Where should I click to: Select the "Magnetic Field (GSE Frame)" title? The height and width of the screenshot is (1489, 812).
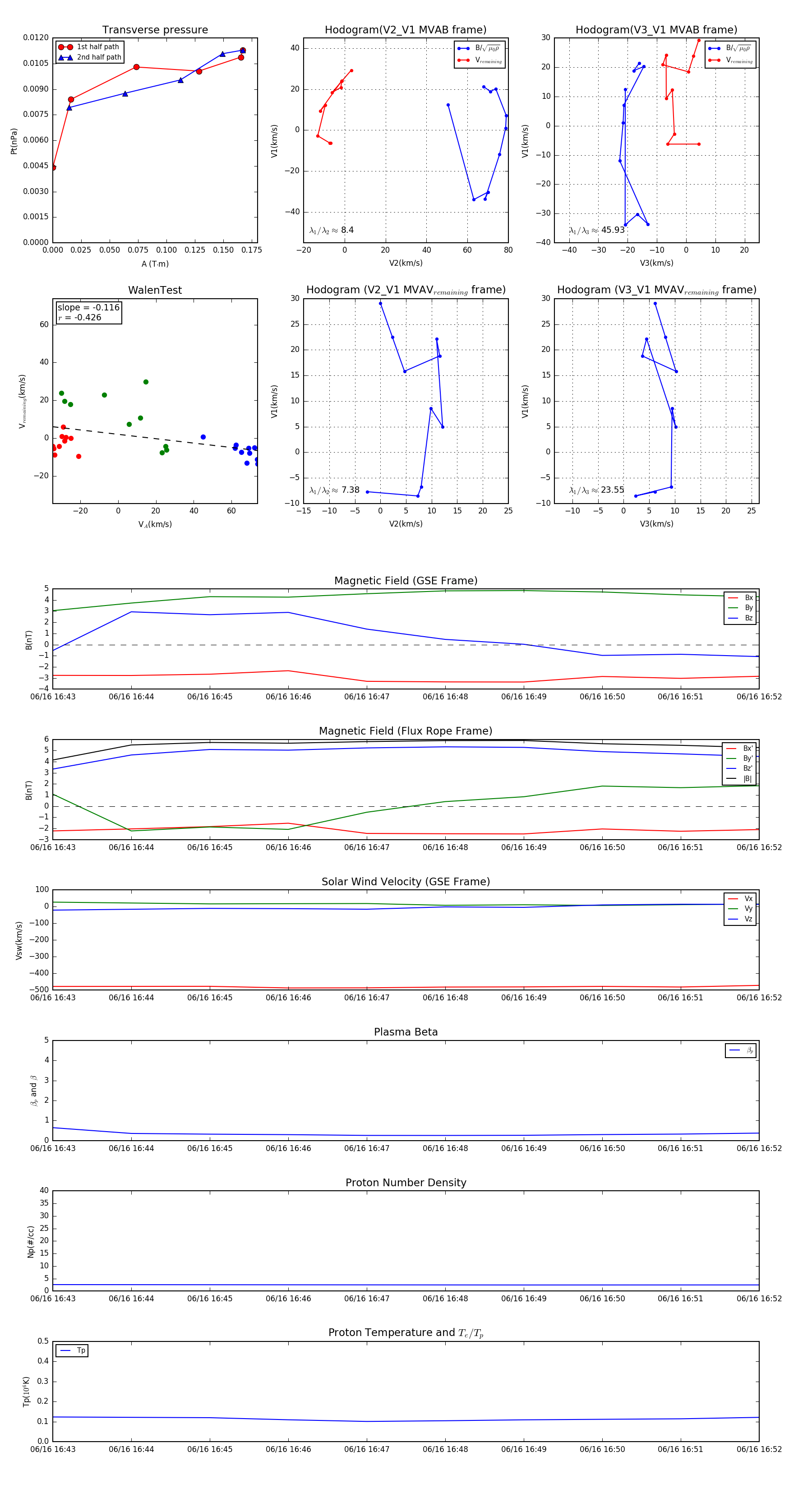pyautogui.click(x=406, y=581)
